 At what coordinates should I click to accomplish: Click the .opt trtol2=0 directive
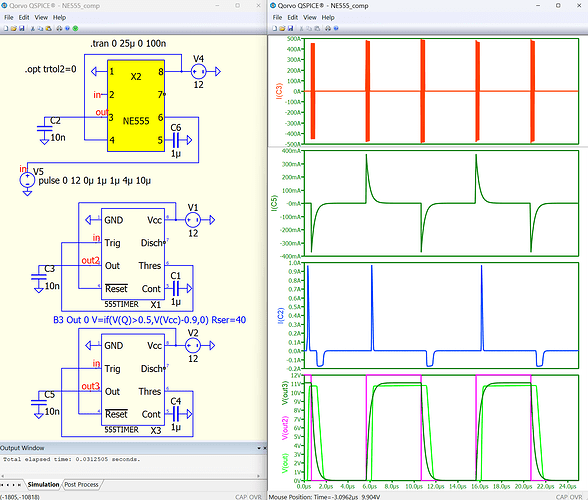click(51, 69)
